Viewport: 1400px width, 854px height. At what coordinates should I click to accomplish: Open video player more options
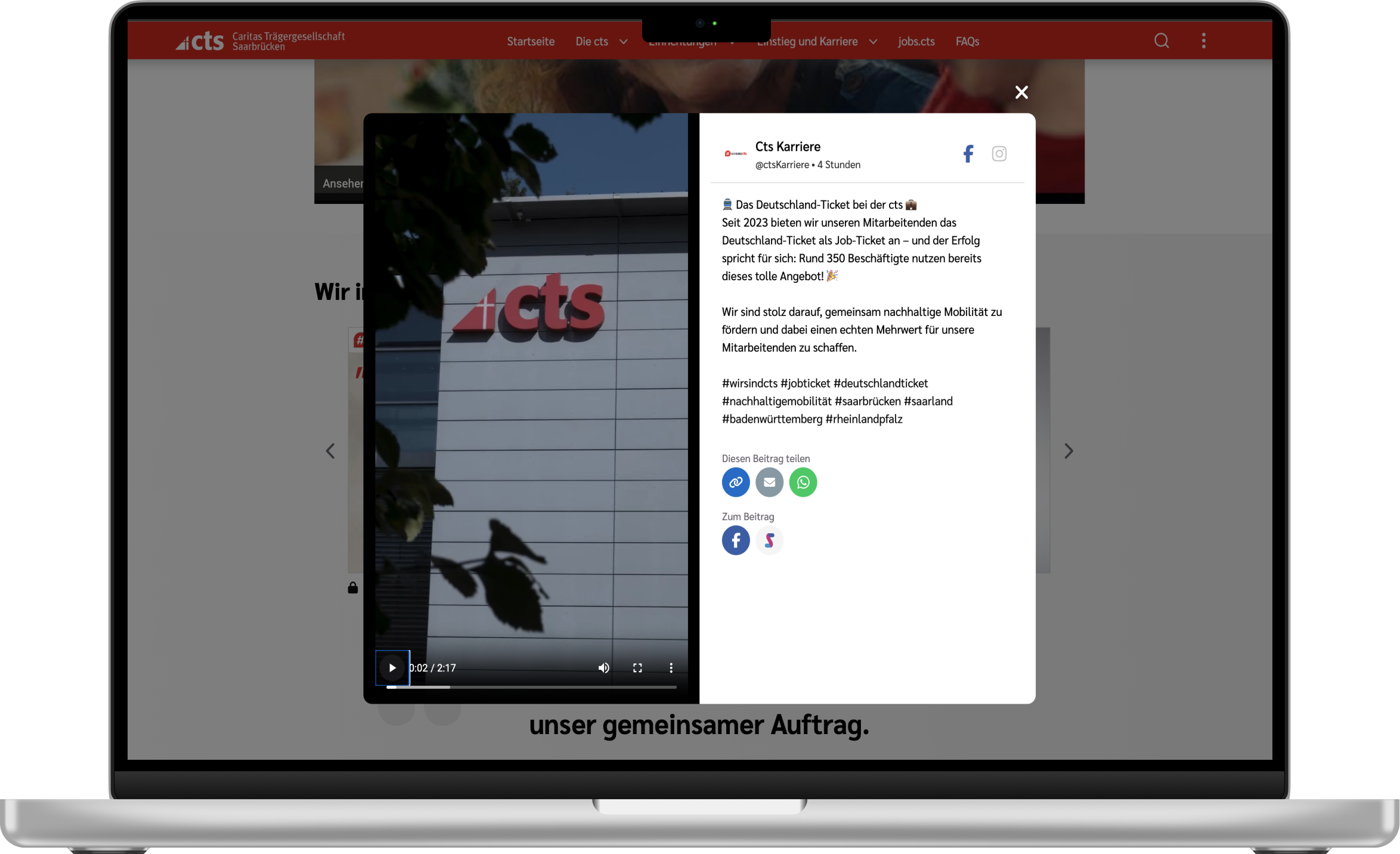coord(671,668)
